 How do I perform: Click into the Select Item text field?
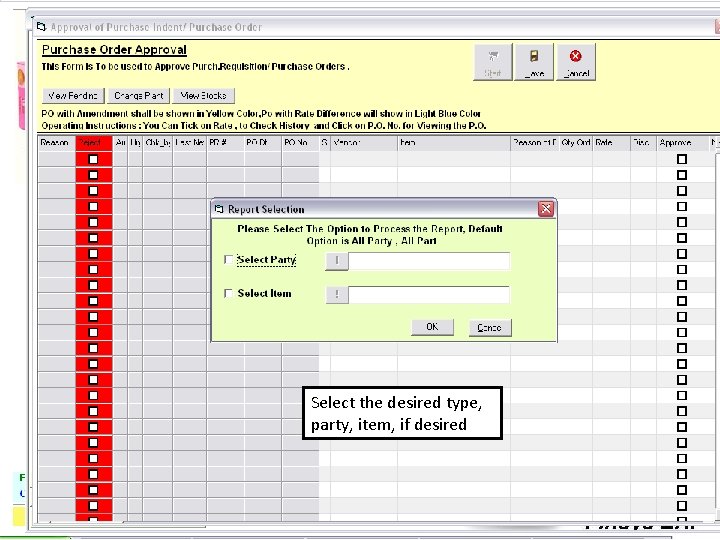click(429, 295)
